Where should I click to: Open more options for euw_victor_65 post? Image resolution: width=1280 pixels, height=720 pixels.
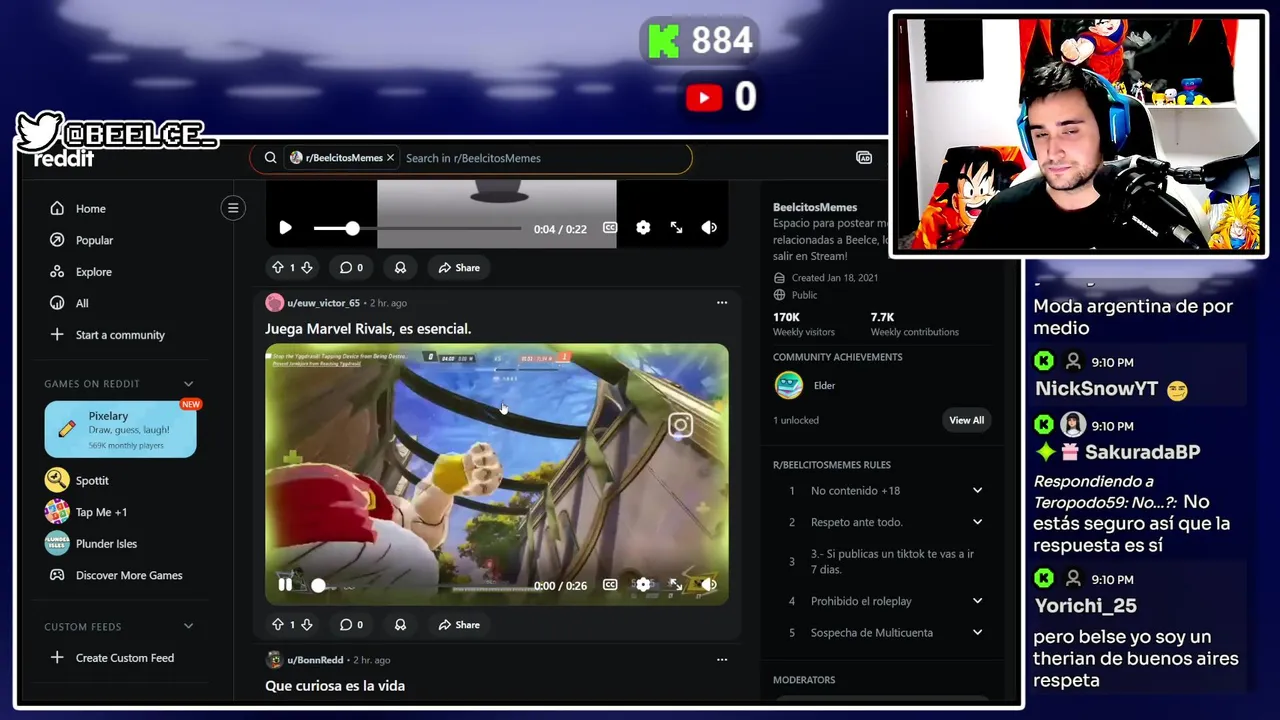pyautogui.click(x=722, y=303)
